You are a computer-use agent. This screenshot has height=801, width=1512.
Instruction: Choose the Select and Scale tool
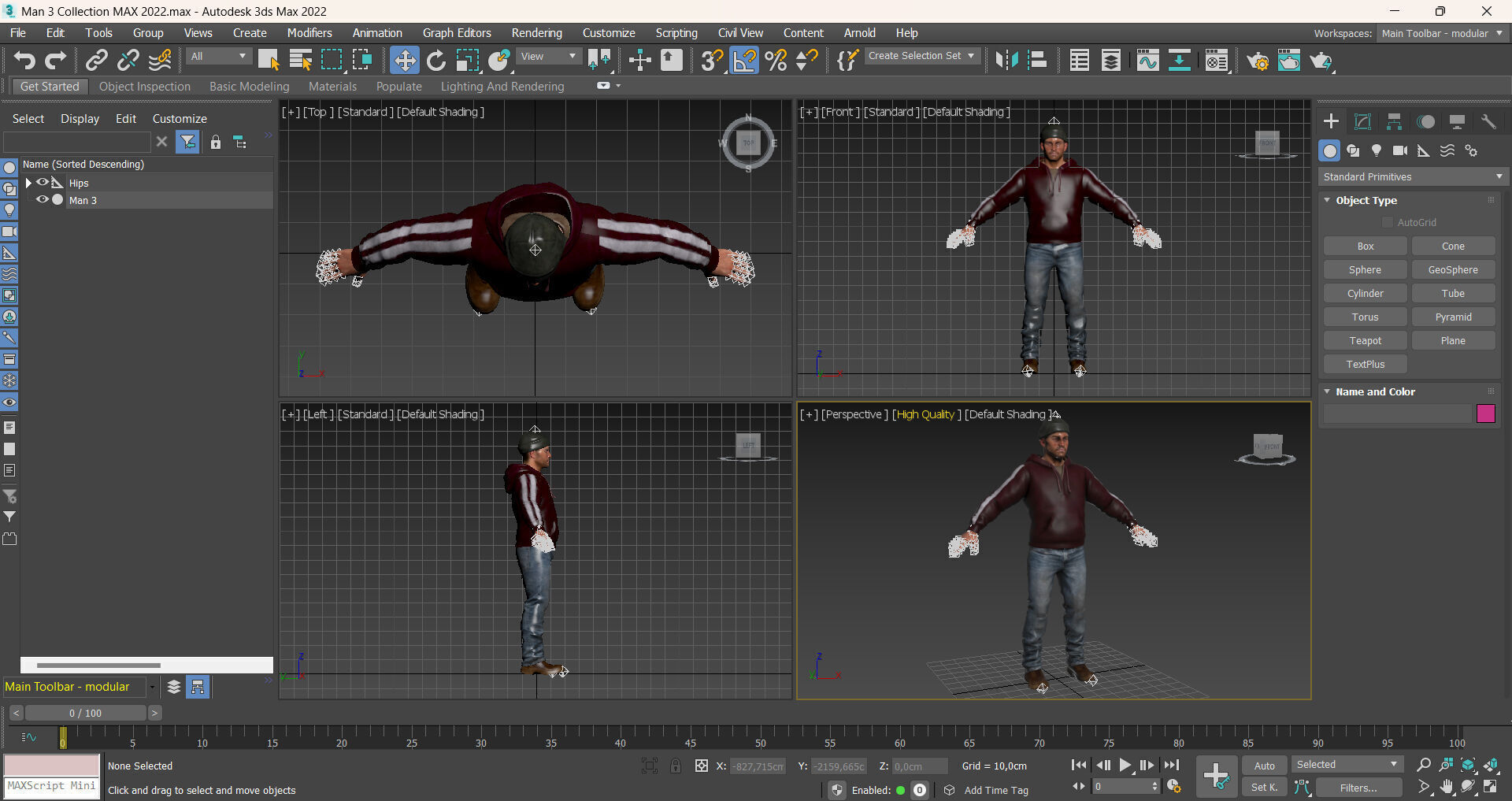click(468, 61)
